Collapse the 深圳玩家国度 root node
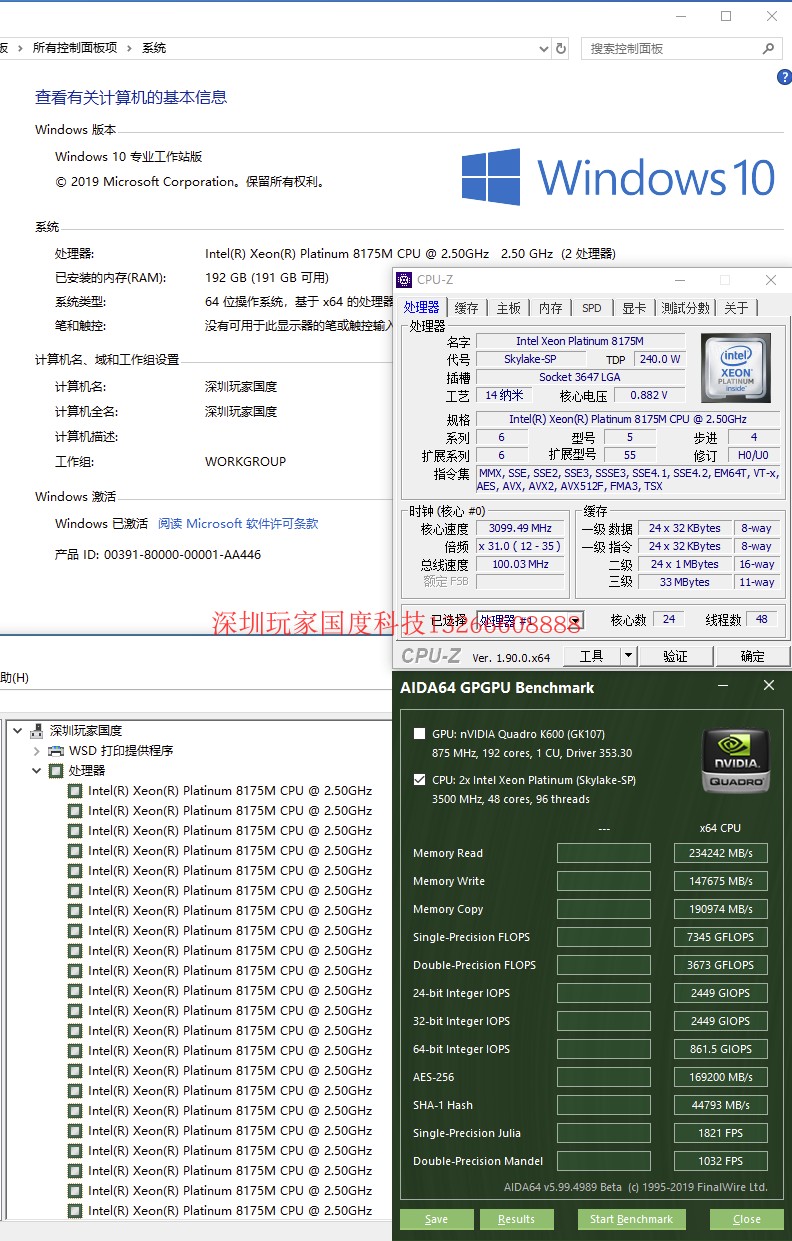 pyautogui.click(x=17, y=730)
